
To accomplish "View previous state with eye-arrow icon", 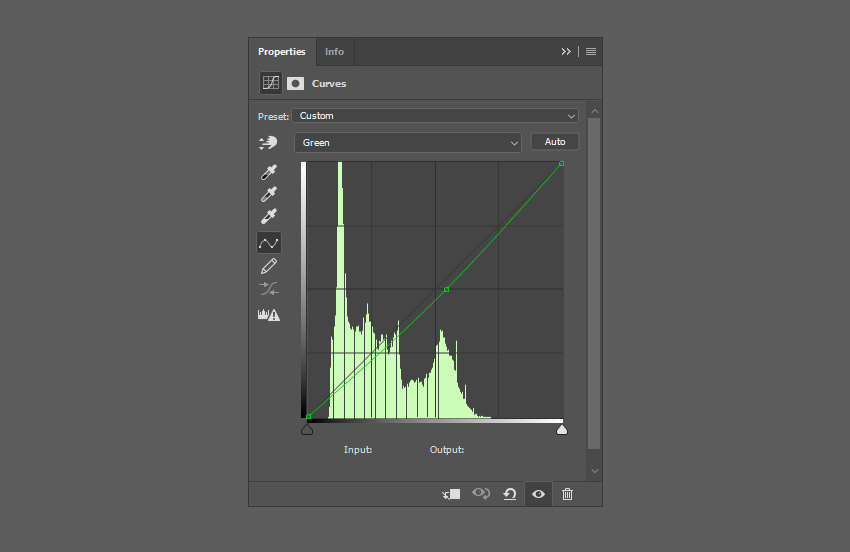I will point(481,493).
